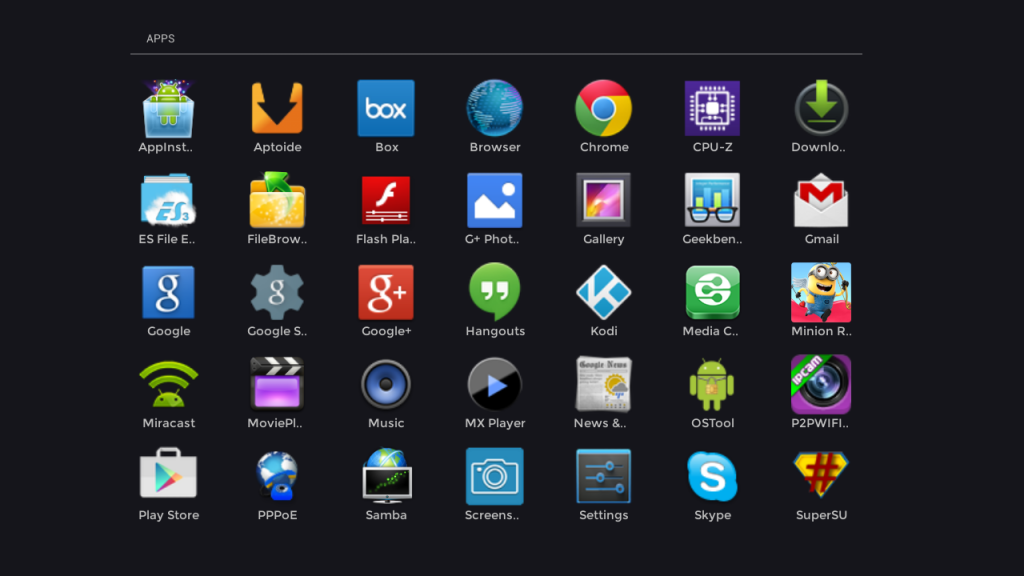The height and width of the screenshot is (576, 1024).
Task: Open the Music app
Action: pos(386,385)
